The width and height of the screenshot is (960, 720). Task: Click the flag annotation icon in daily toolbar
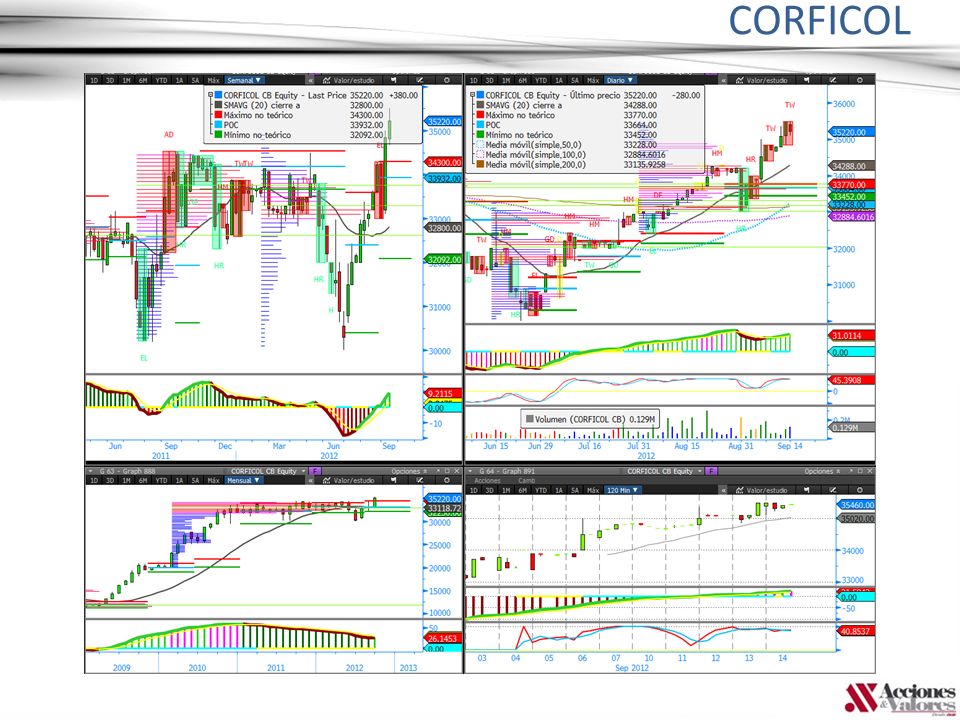pyautogui.click(x=806, y=80)
